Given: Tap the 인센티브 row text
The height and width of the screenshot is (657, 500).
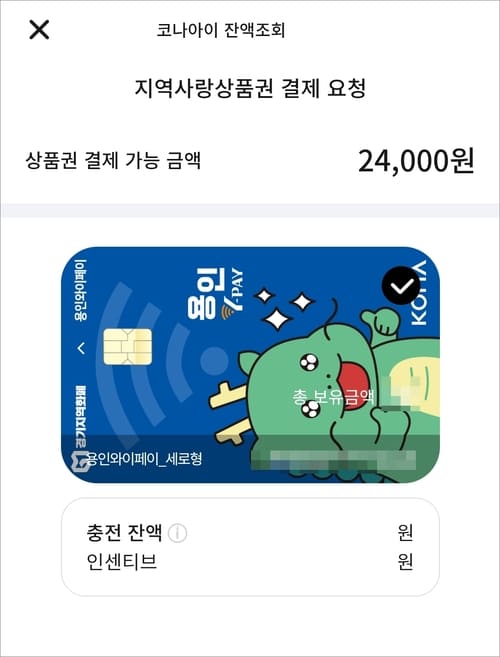Looking at the screenshot, I should (122, 561).
